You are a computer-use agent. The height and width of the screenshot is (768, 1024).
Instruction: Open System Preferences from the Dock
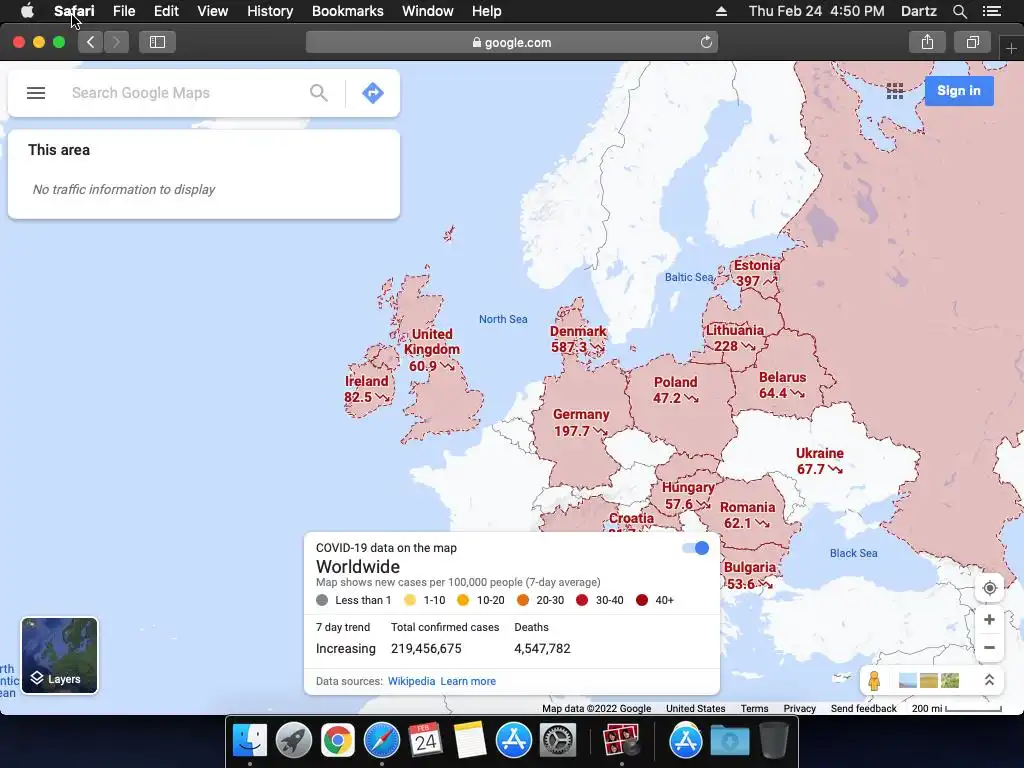[x=558, y=740]
